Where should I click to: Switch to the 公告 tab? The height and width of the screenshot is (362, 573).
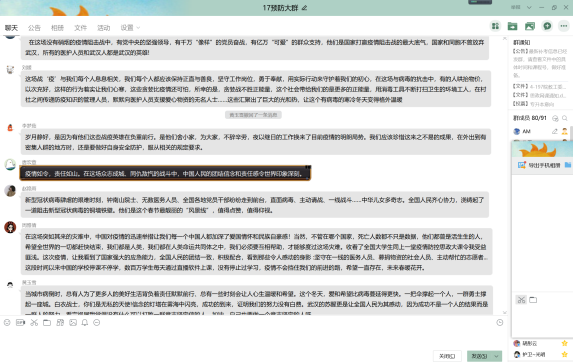(x=34, y=28)
